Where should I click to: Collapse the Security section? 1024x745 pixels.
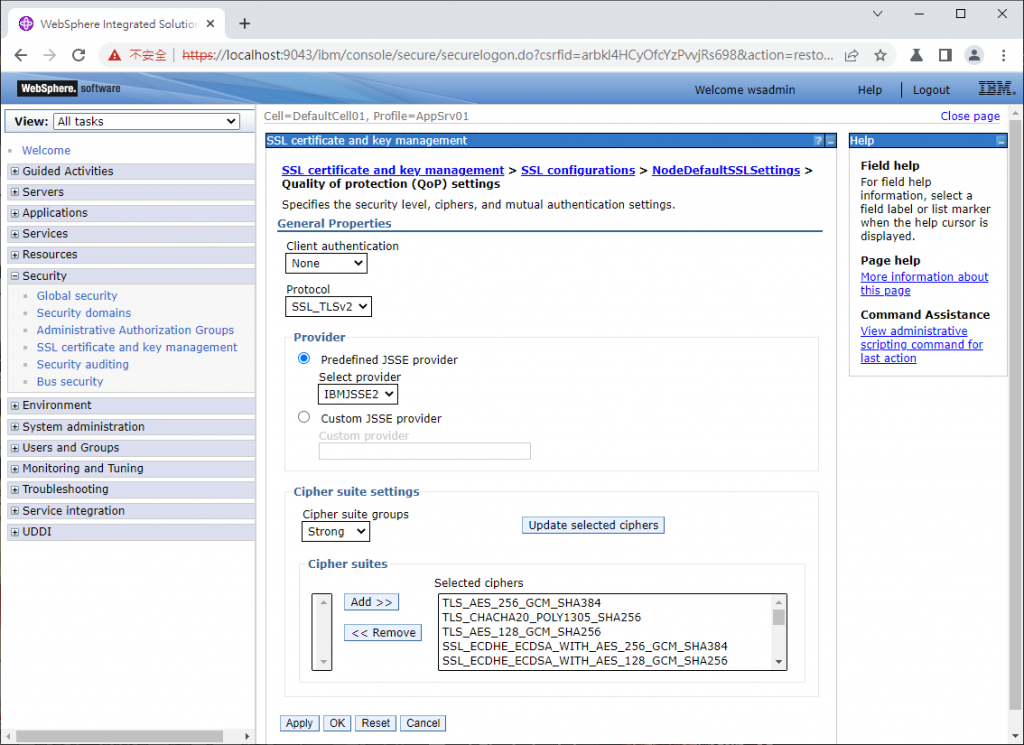pyautogui.click(x=15, y=276)
